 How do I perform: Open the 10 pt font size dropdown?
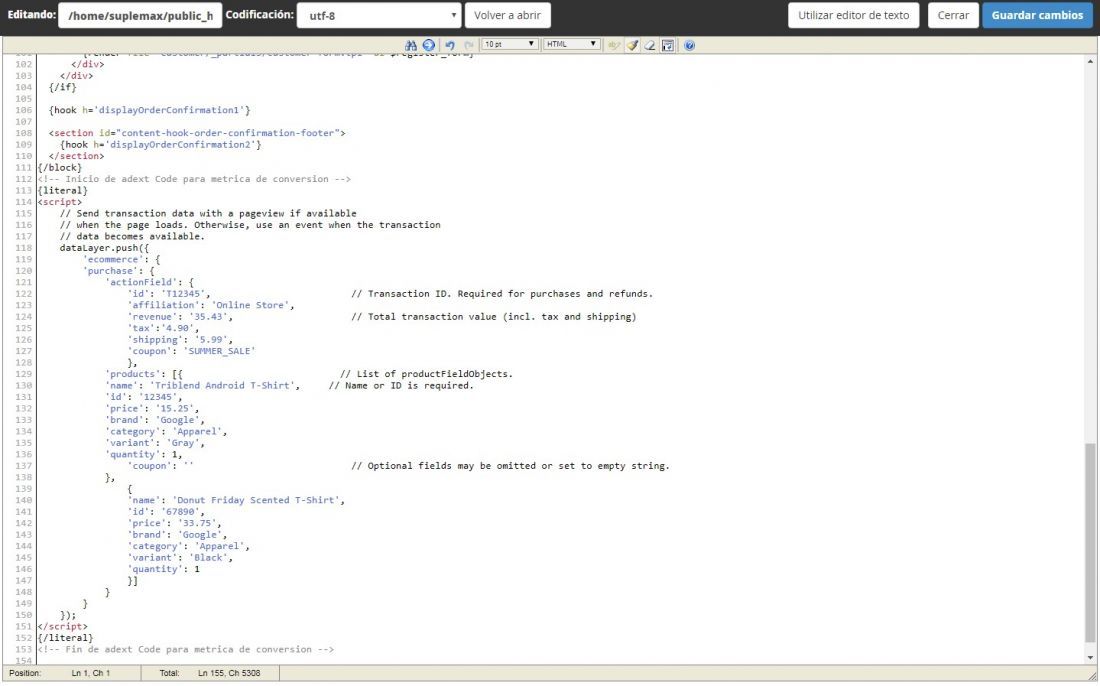click(x=509, y=44)
